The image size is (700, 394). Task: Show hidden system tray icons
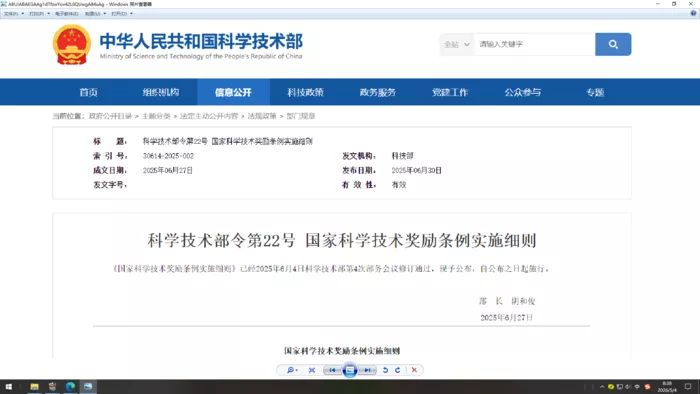pyautogui.click(x=602, y=387)
